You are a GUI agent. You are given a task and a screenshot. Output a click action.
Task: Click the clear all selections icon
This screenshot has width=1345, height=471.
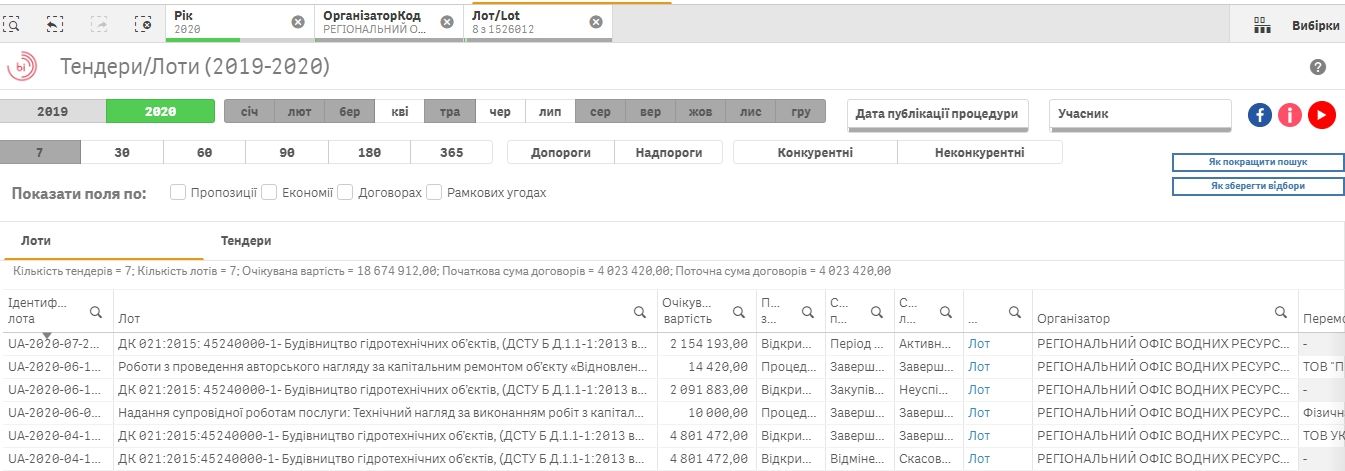pos(143,22)
